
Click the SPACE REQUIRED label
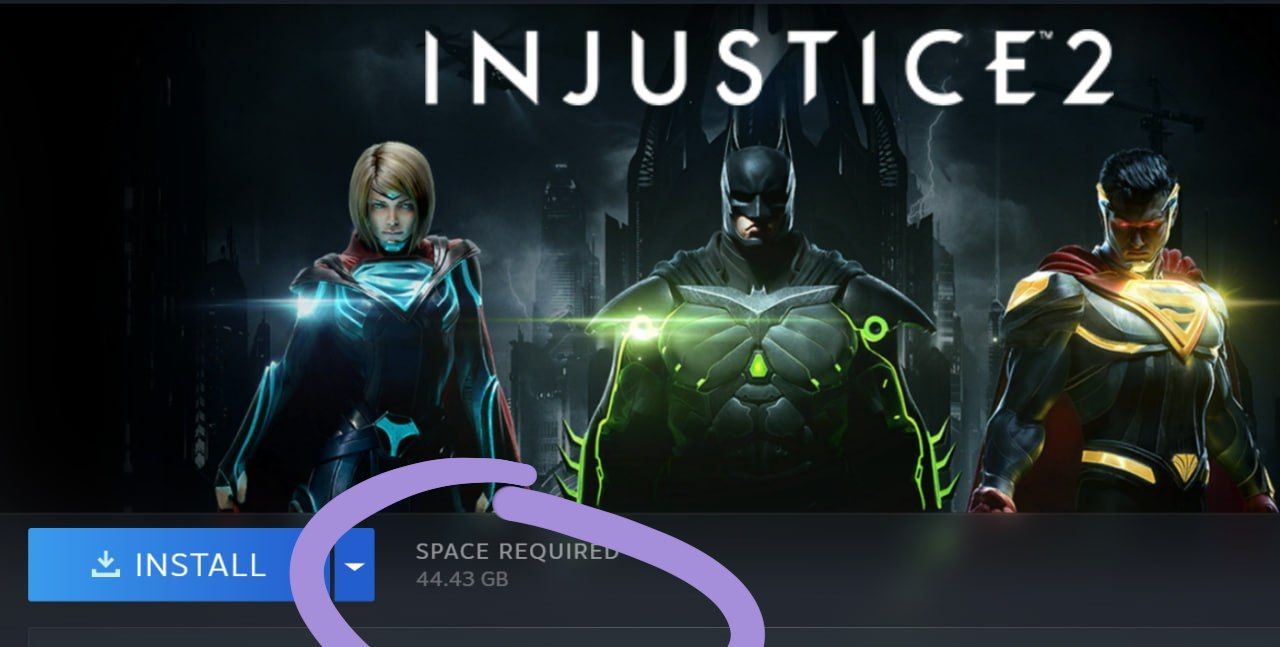(x=517, y=551)
